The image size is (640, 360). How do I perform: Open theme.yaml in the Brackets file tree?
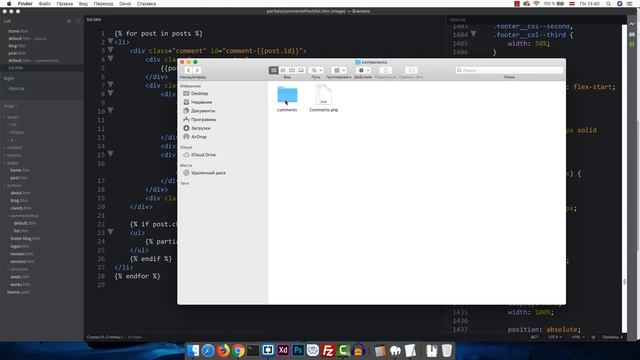click(18, 292)
